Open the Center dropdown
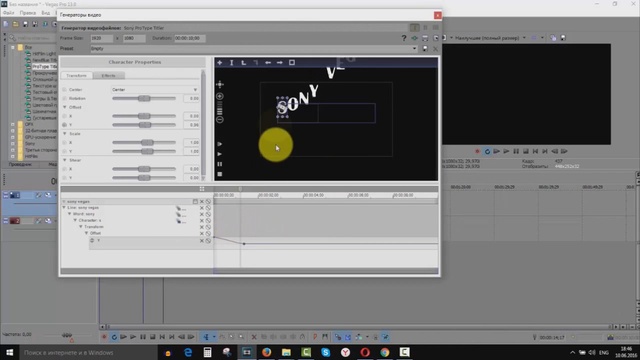 [155, 89]
